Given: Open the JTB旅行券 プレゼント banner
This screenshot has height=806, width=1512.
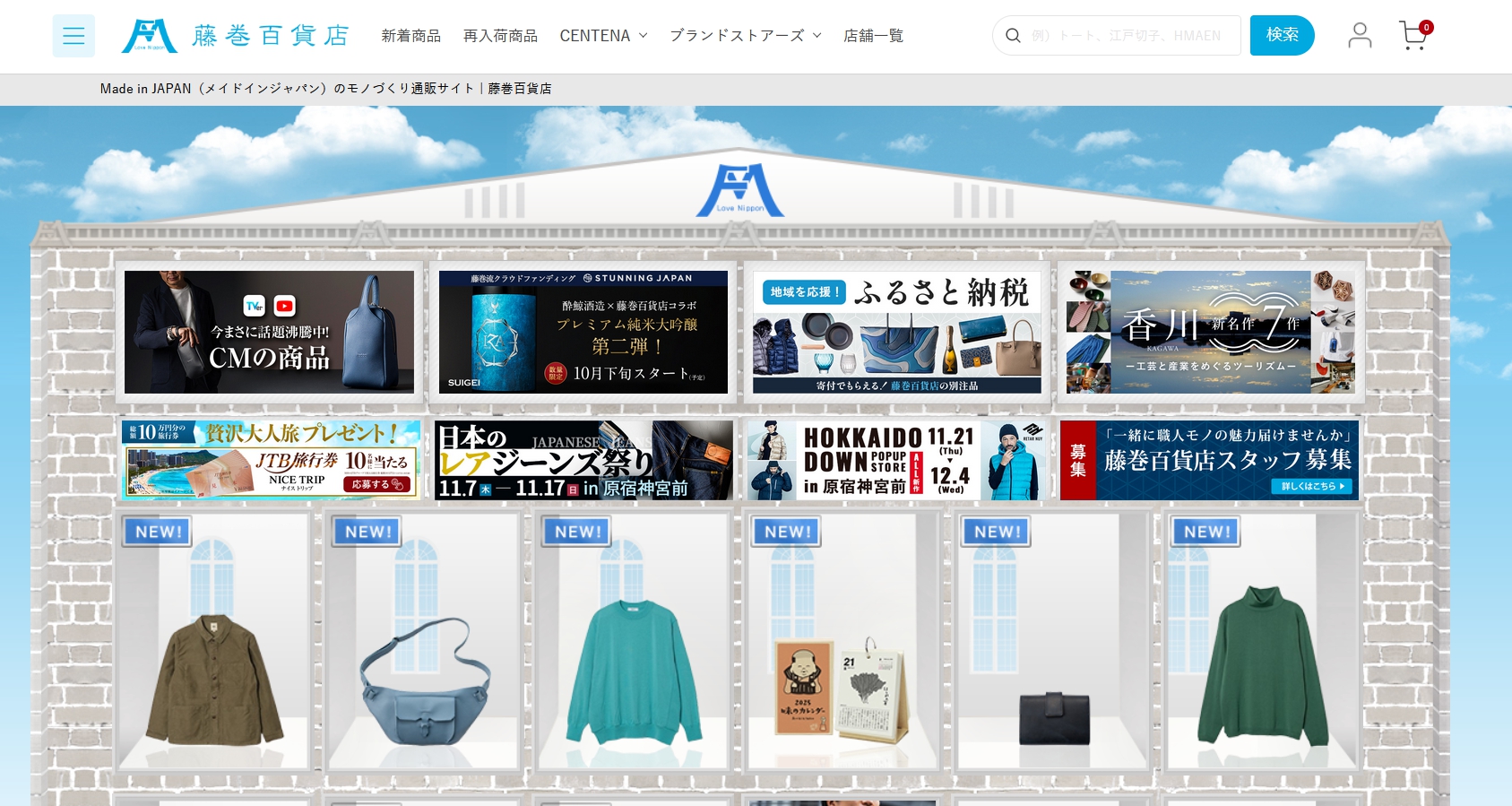Looking at the screenshot, I should [271, 460].
